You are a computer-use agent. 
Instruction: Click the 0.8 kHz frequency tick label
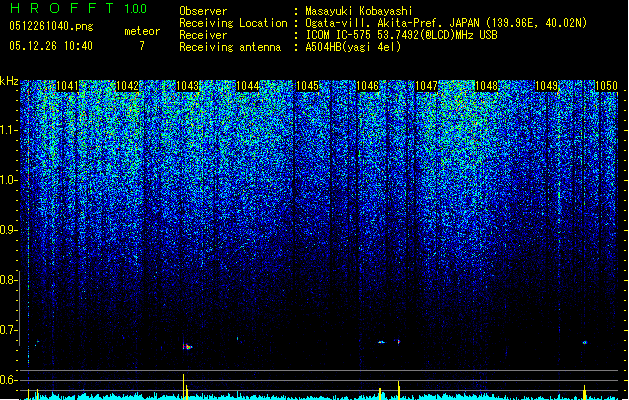pos(9,280)
